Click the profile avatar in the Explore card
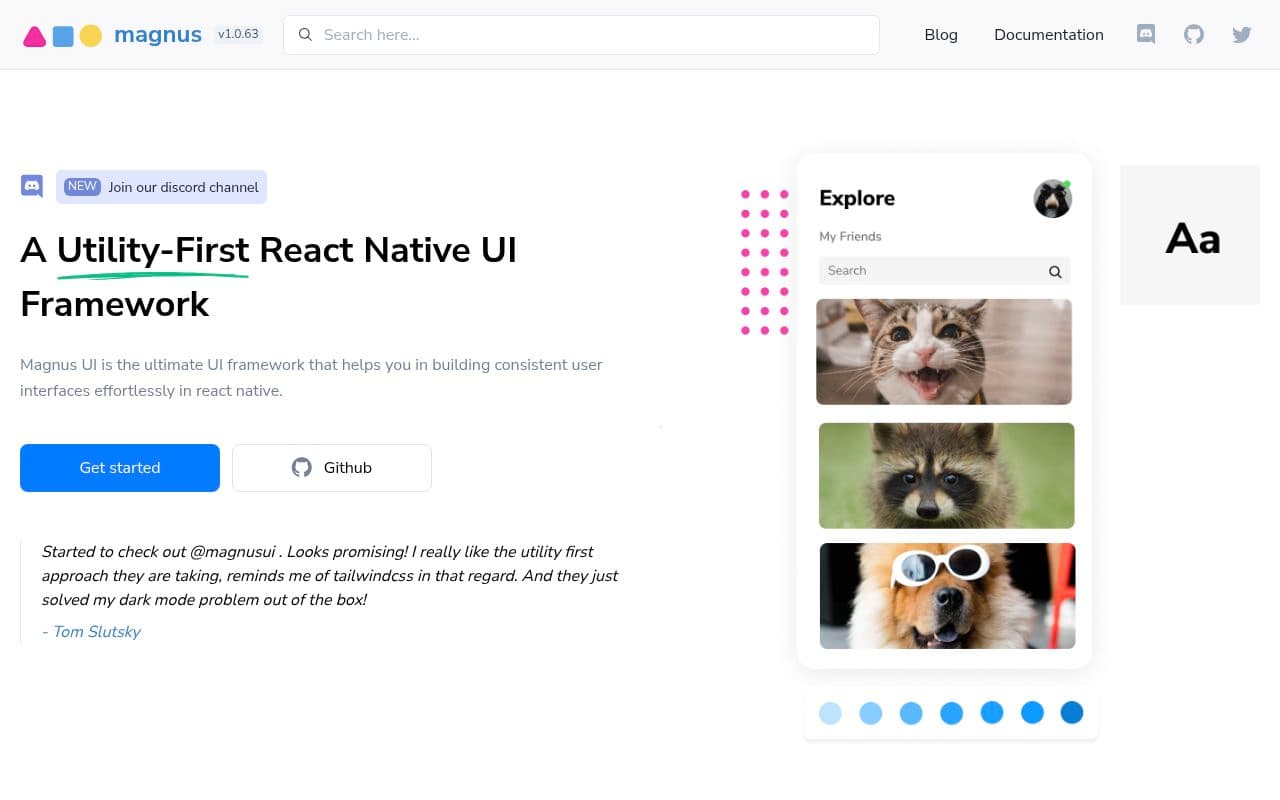Screen dimensions: 1280x800 click(1052, 199)
